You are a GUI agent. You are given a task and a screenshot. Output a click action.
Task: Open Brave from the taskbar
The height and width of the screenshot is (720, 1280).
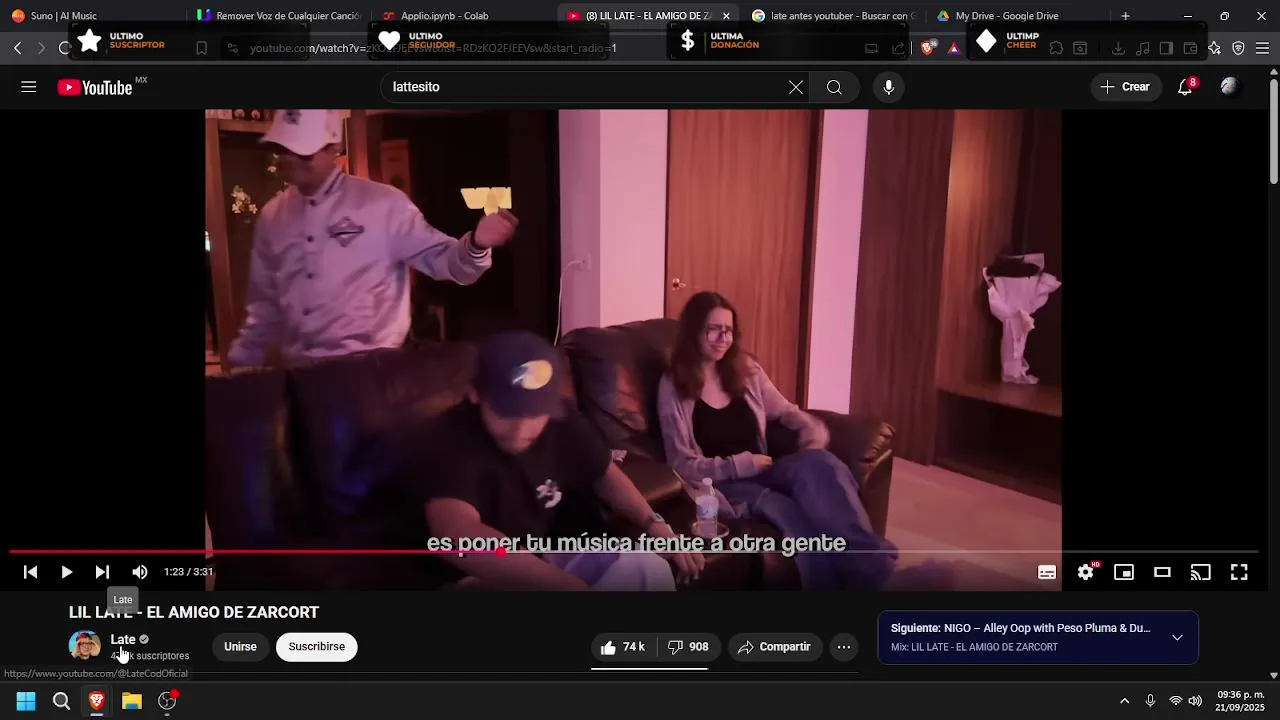click(x=96, y=701)
